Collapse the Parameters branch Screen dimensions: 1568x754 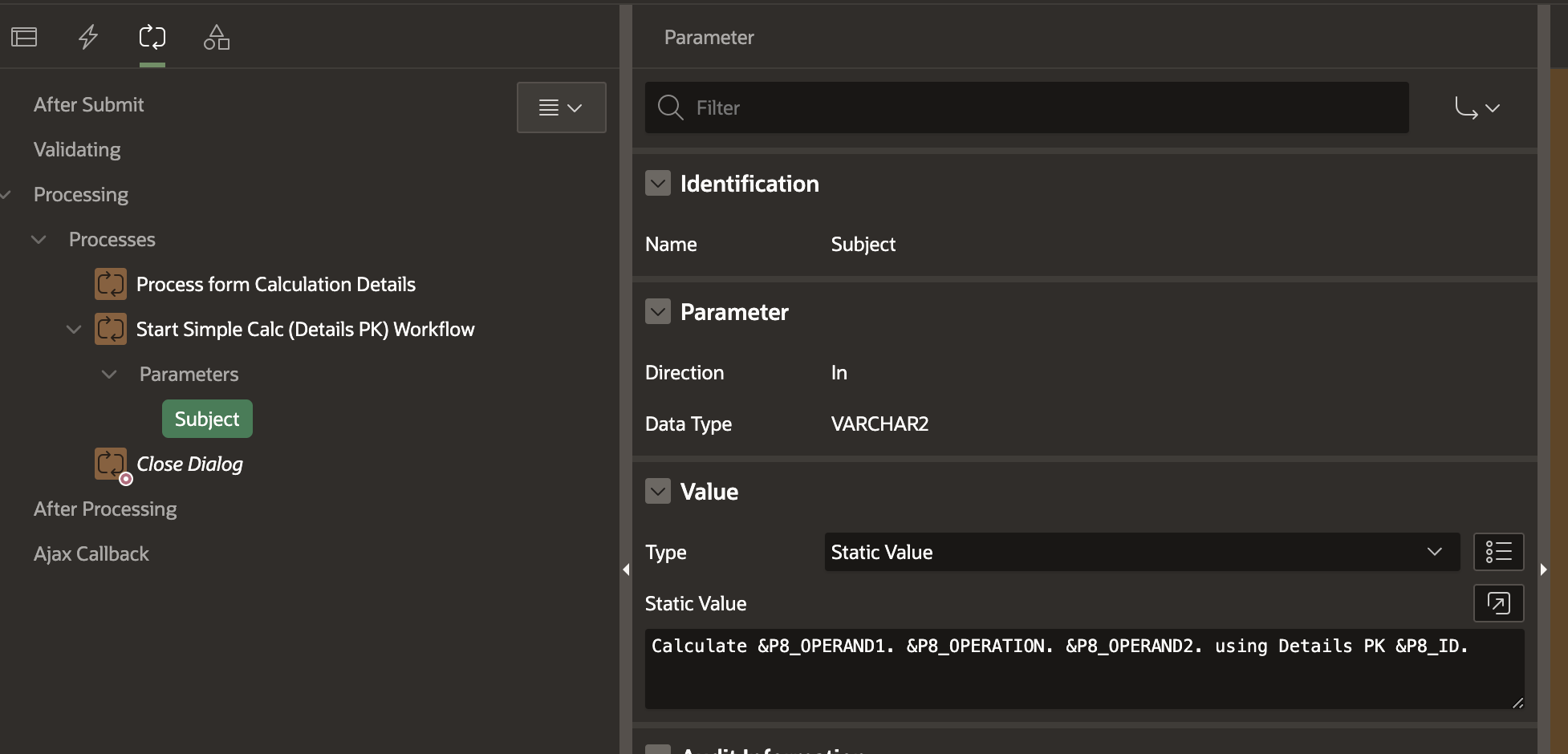[109, 375]
